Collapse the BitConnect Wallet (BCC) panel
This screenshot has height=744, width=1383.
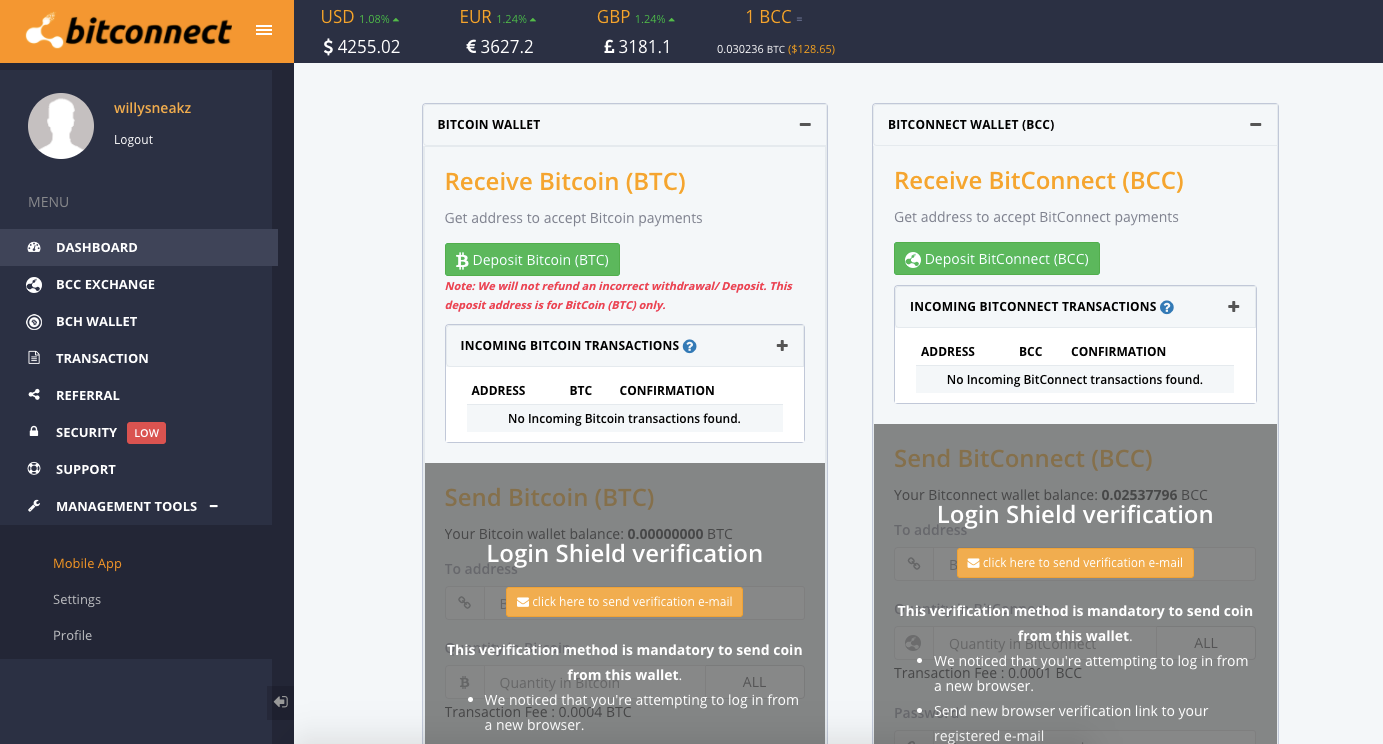coord(1256,125)
